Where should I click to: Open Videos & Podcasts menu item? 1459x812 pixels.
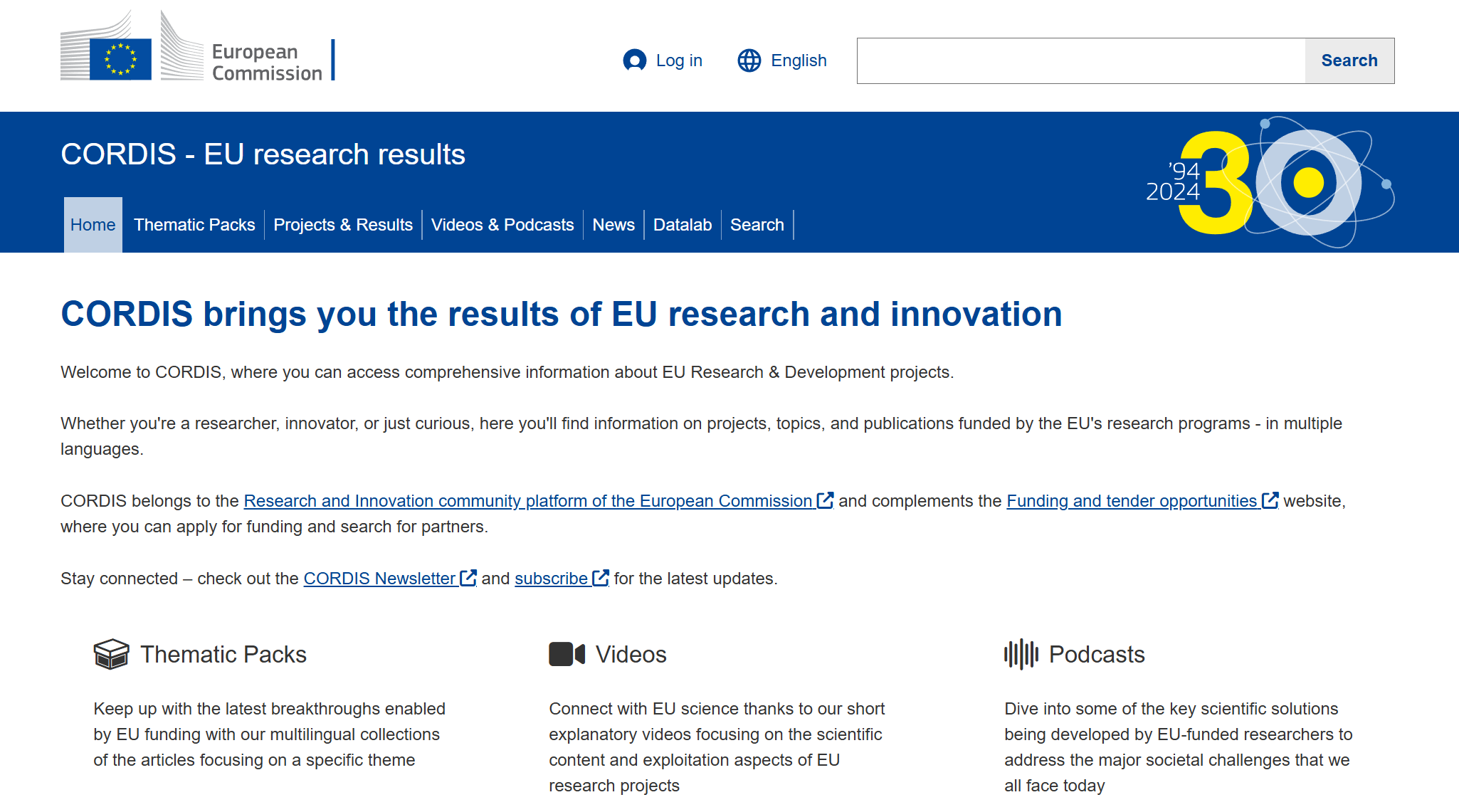coord(502,225)
